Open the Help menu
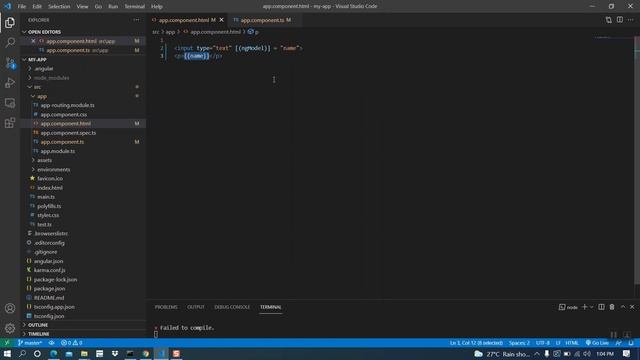Image resolution: width=640 pixels, height=360 pixels. tap(157, 7)
